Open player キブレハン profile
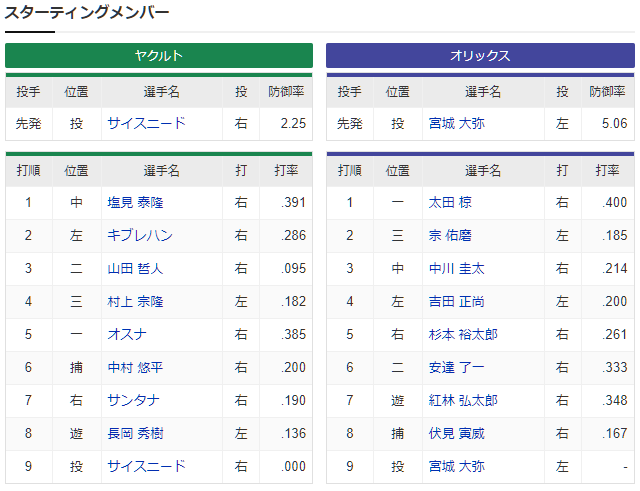Viewport: 640px width, 491px height. [x=140, y=236]
